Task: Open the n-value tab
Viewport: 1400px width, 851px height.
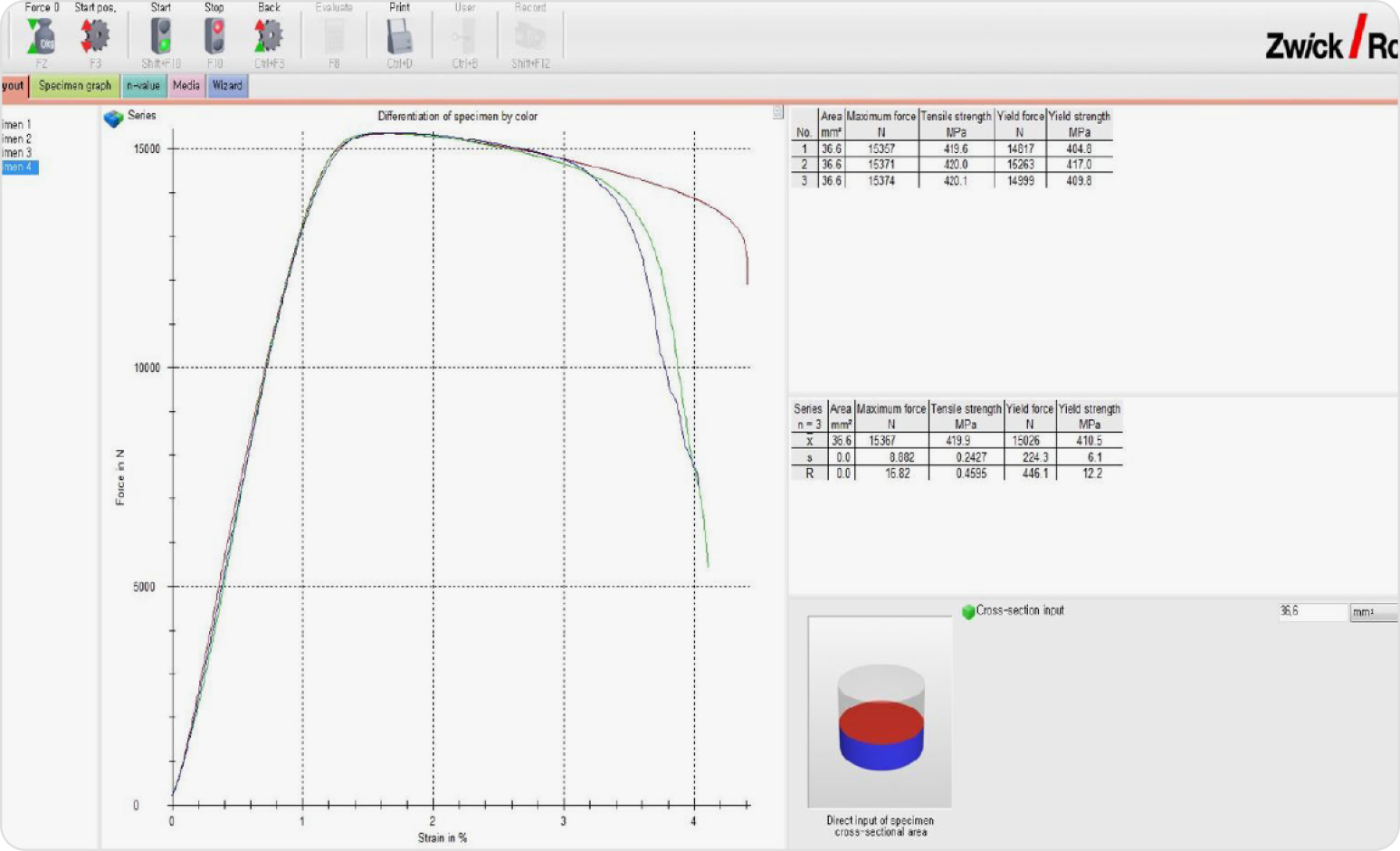Action: 143,86
